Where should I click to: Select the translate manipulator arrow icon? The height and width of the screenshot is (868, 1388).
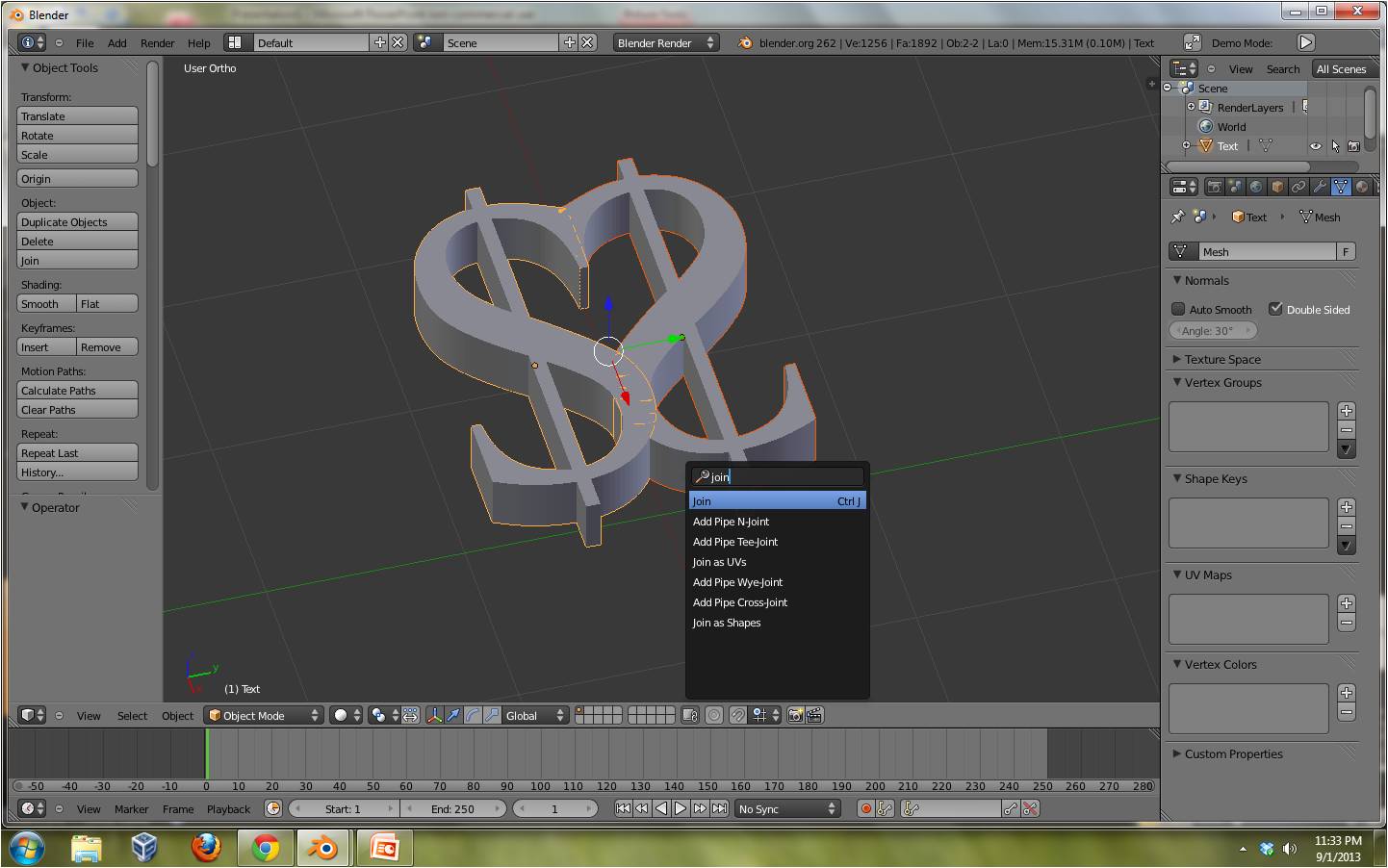(453, 715)
